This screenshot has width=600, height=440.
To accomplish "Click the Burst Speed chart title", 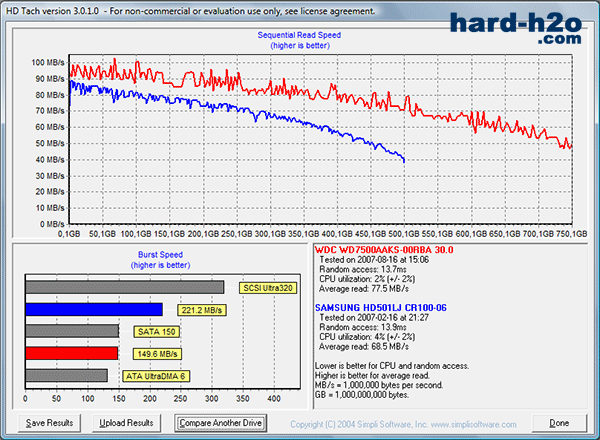I will (160, 255).
